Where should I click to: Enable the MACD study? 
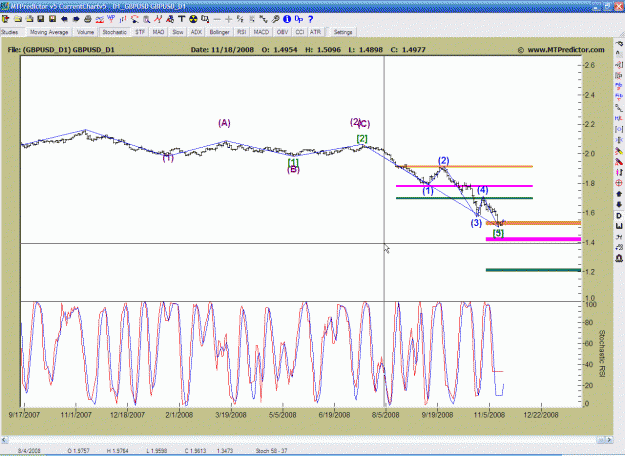pyautogui.click(x=261, y=32)
